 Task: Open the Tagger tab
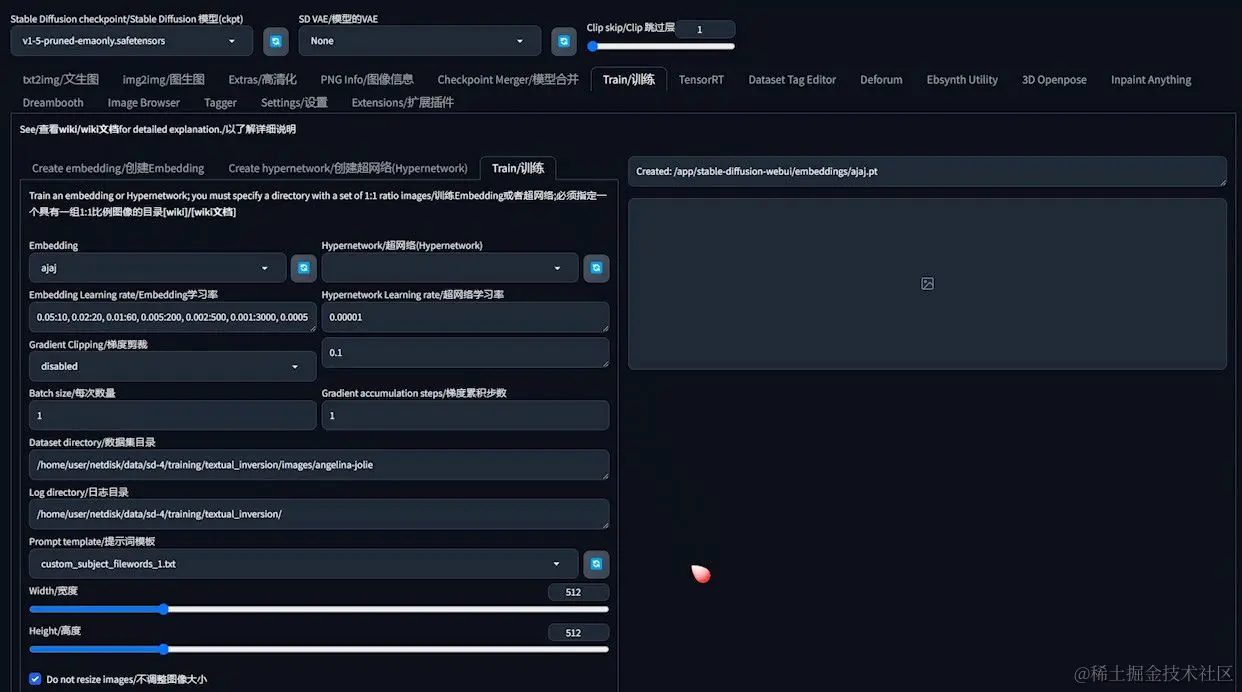point(220,103)
